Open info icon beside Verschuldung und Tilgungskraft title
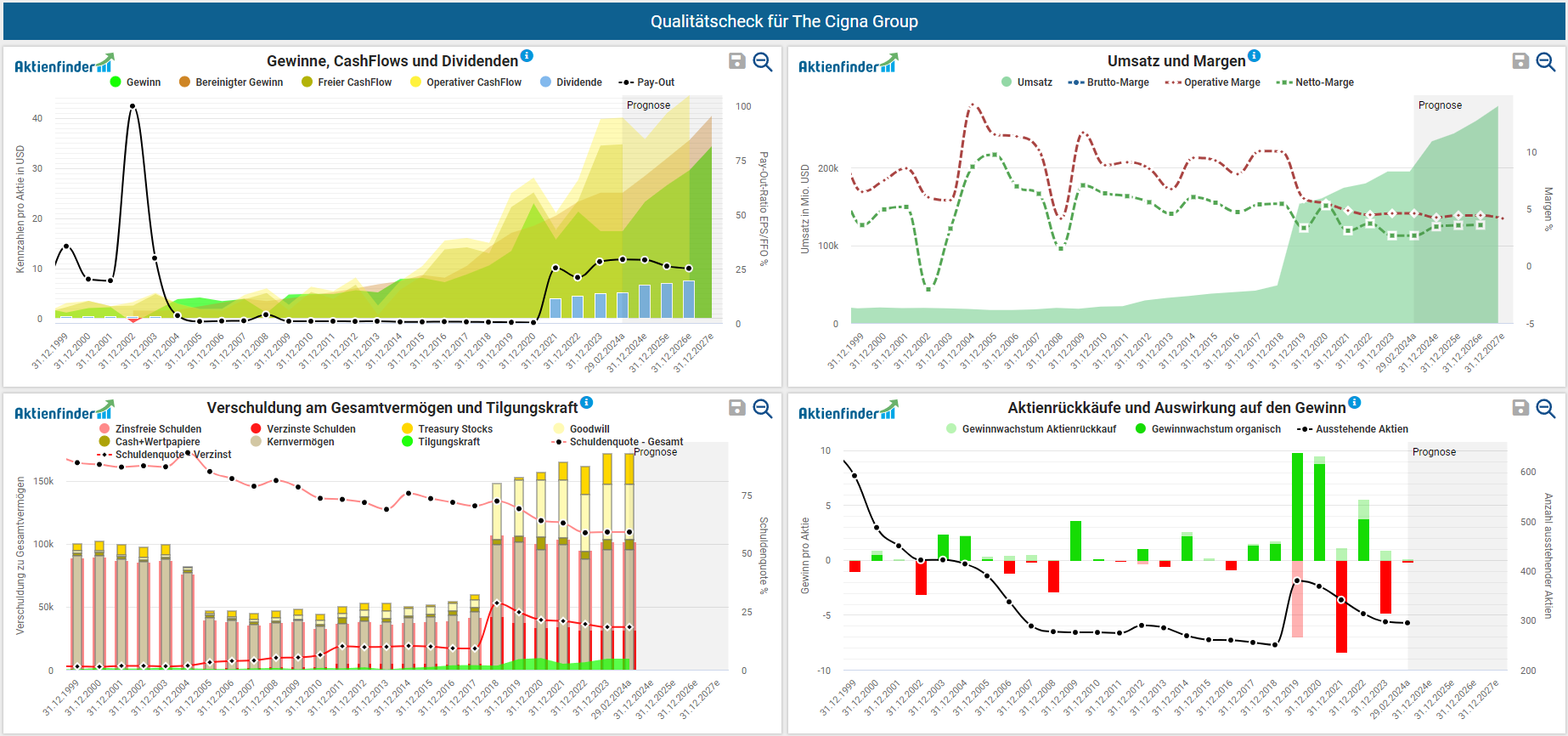 tap(587, 402)
